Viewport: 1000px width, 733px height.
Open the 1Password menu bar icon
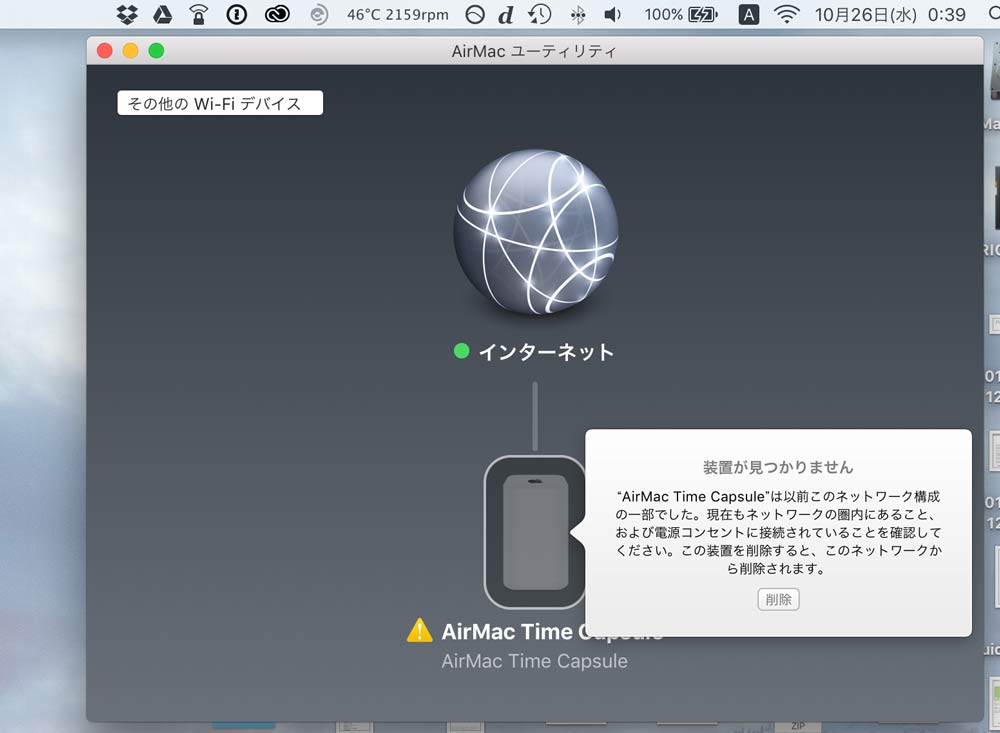pyautogui.click(x=237, y=14)
